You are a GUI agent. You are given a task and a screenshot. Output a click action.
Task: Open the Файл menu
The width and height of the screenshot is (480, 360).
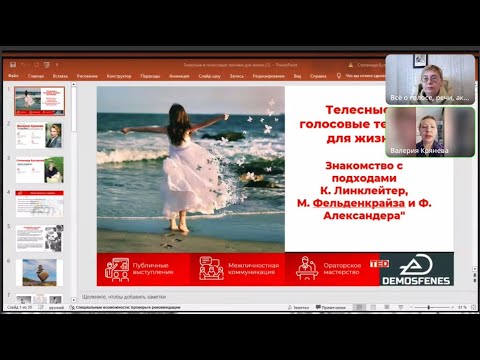point(13,76)
